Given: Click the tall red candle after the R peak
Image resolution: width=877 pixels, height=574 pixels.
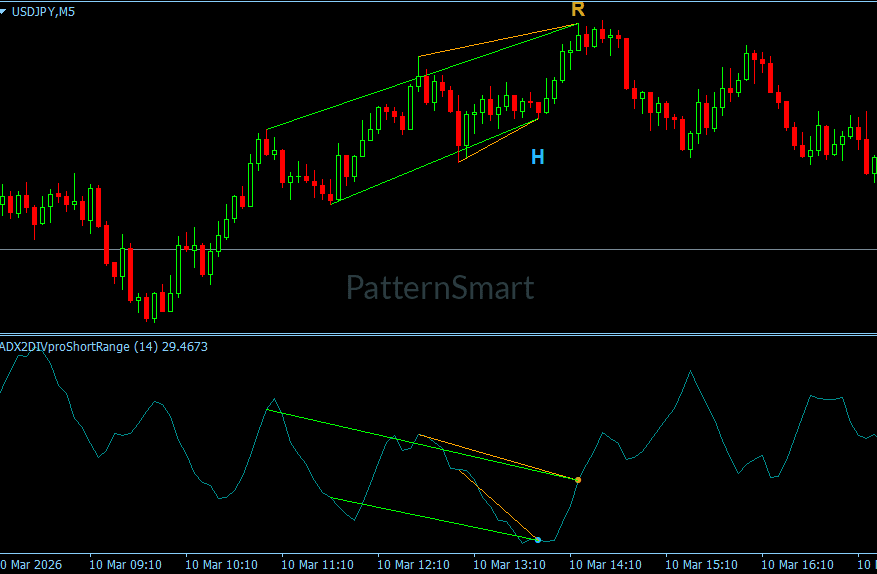Looking at the screenshot, I should pyautogui.click(x=626, y=64).
